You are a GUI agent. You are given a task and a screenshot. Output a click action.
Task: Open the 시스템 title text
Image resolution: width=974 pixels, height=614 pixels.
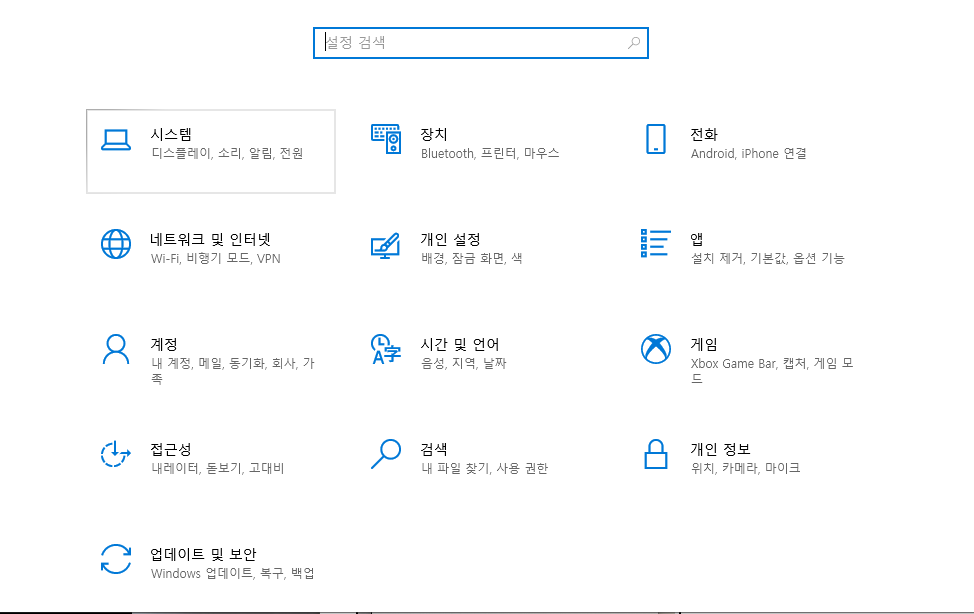(x=171, y=134)
